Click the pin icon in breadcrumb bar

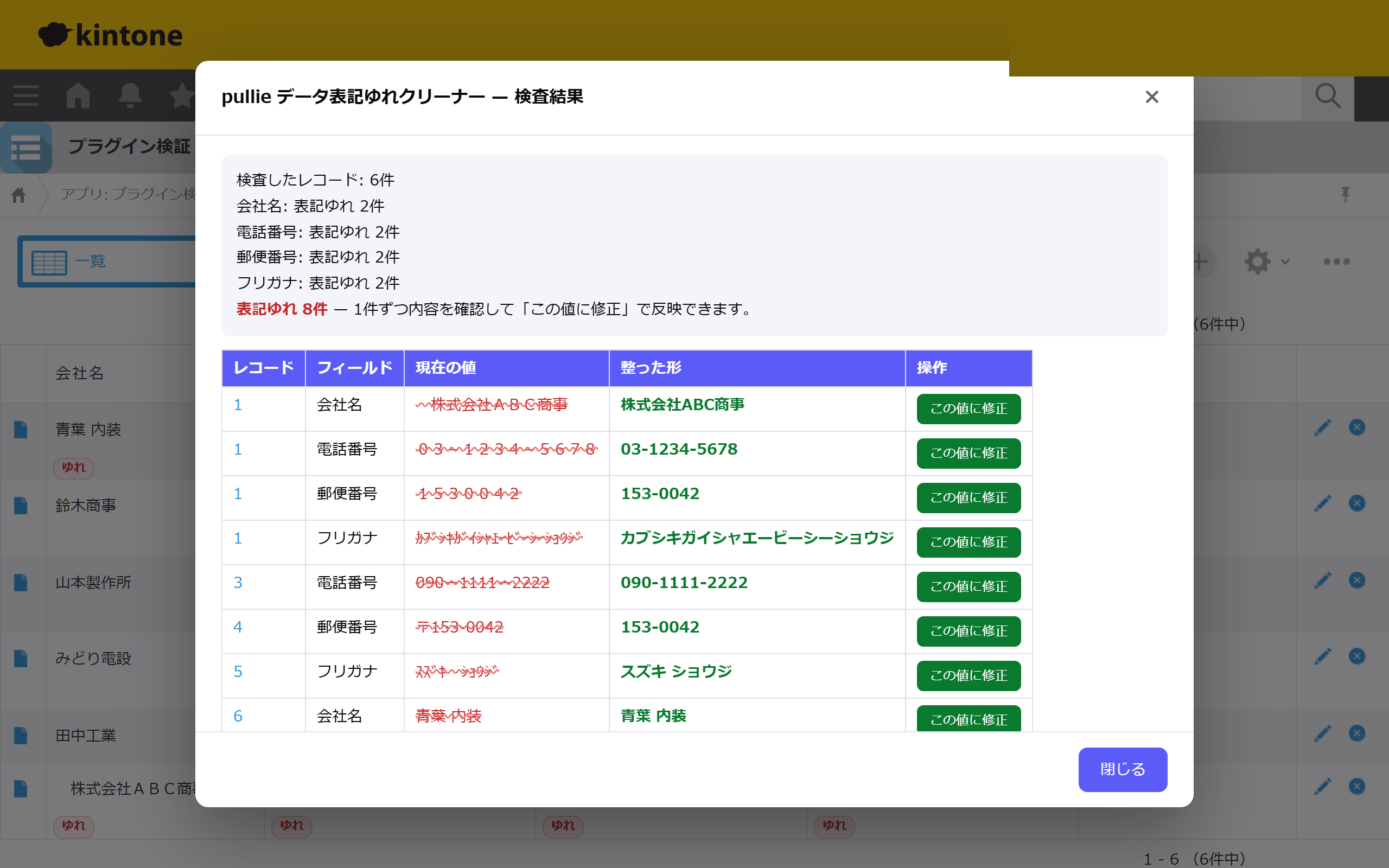coord(1346,195)
